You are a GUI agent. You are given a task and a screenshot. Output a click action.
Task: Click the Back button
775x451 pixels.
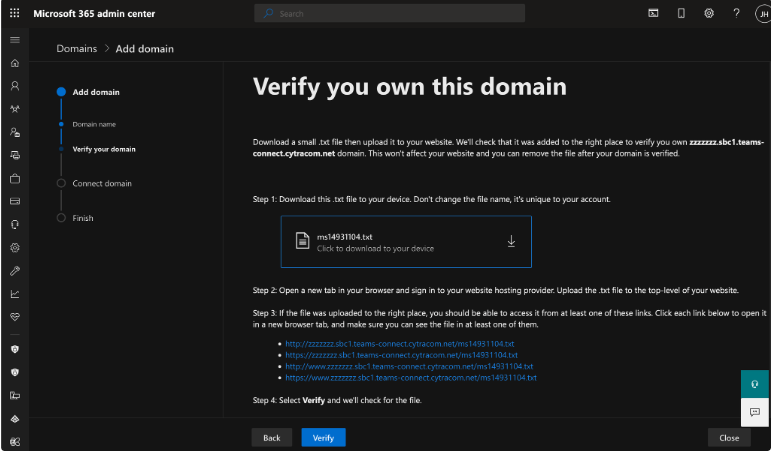pyautogui.click(x=271, y=438)
